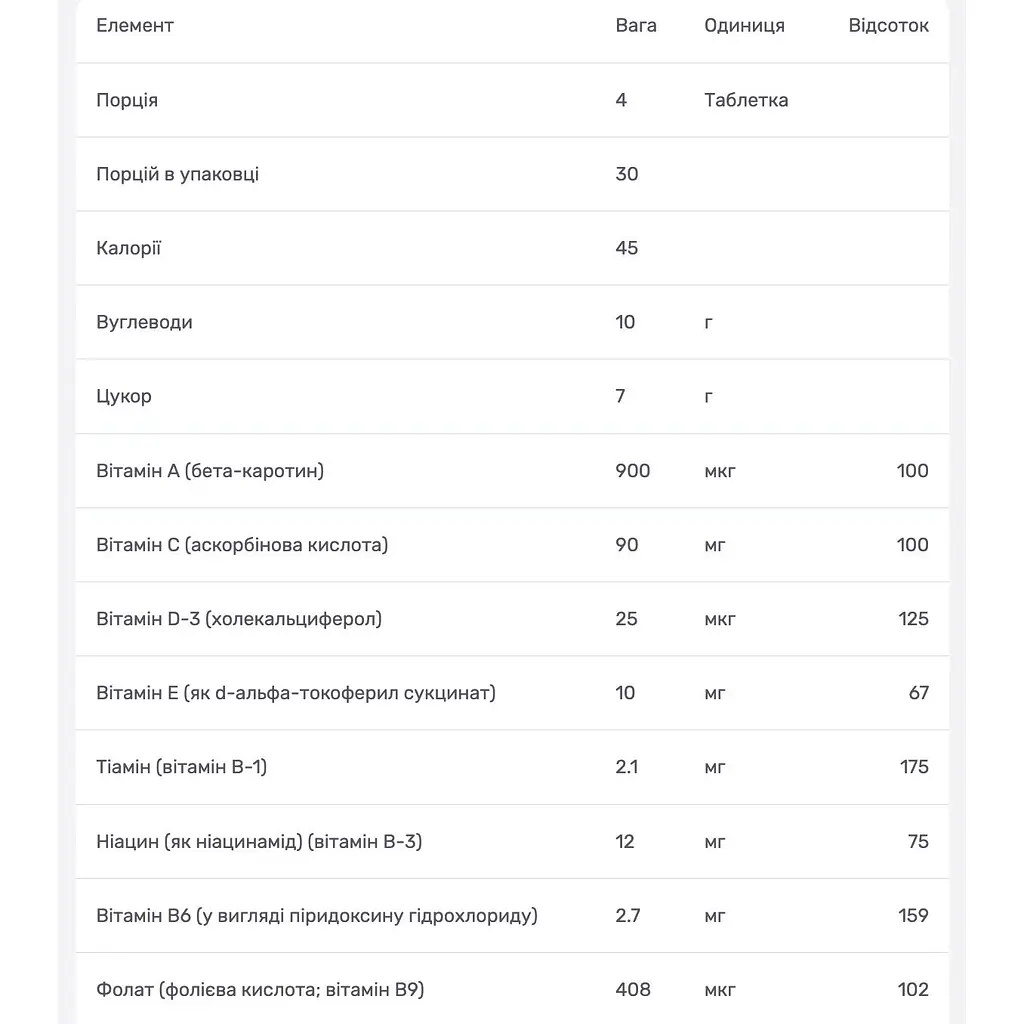This screenshot has height=1024, width=1024.
Task: Click Вітамін D-3 (холекальциферол) label
Action: tap(239, 618)
